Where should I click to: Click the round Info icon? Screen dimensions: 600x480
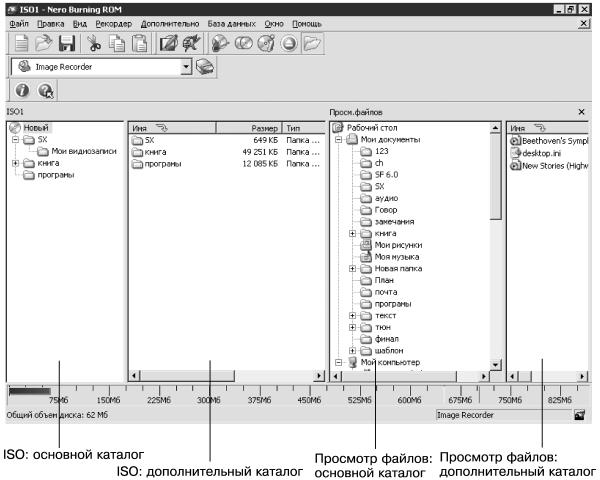(x=22, y=90)
